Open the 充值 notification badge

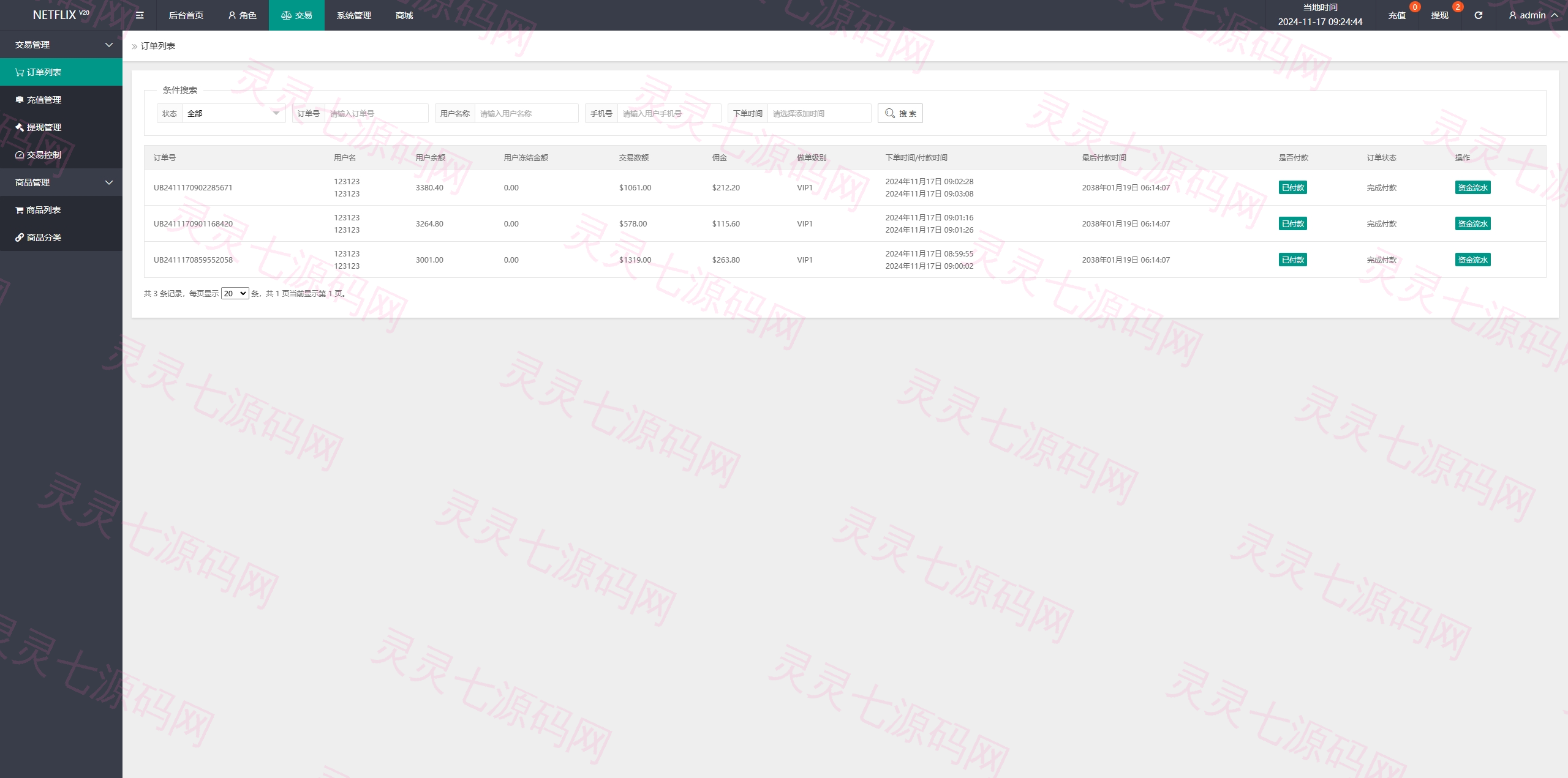(1415, 7)
